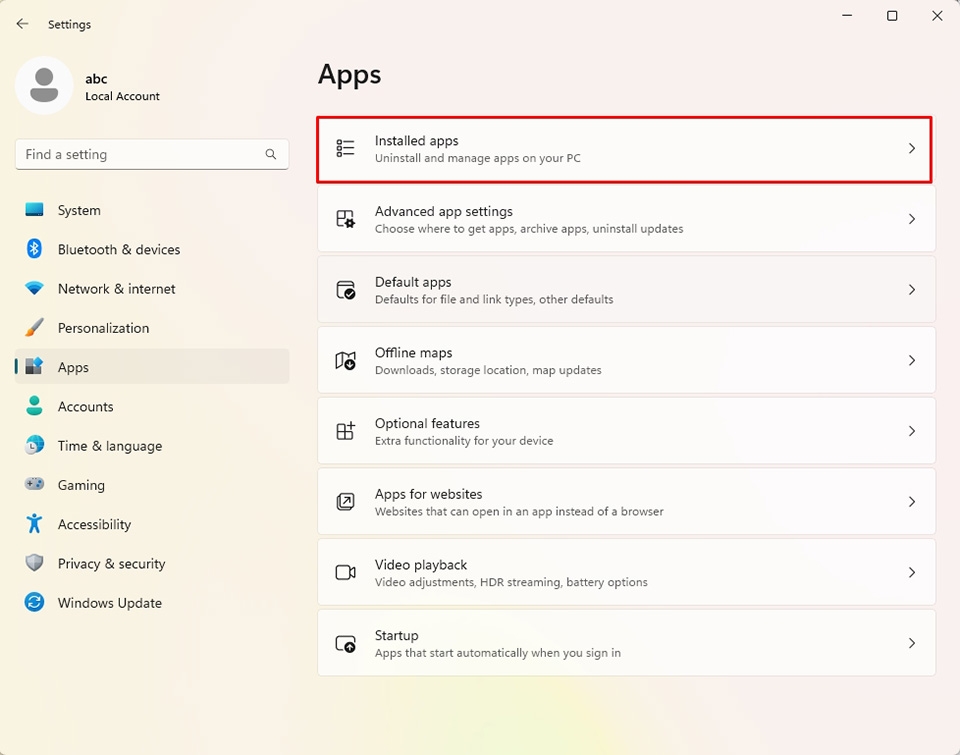
Task: Click 'Uninstall and manage apps on your PC'
Action: click(478, 158)
